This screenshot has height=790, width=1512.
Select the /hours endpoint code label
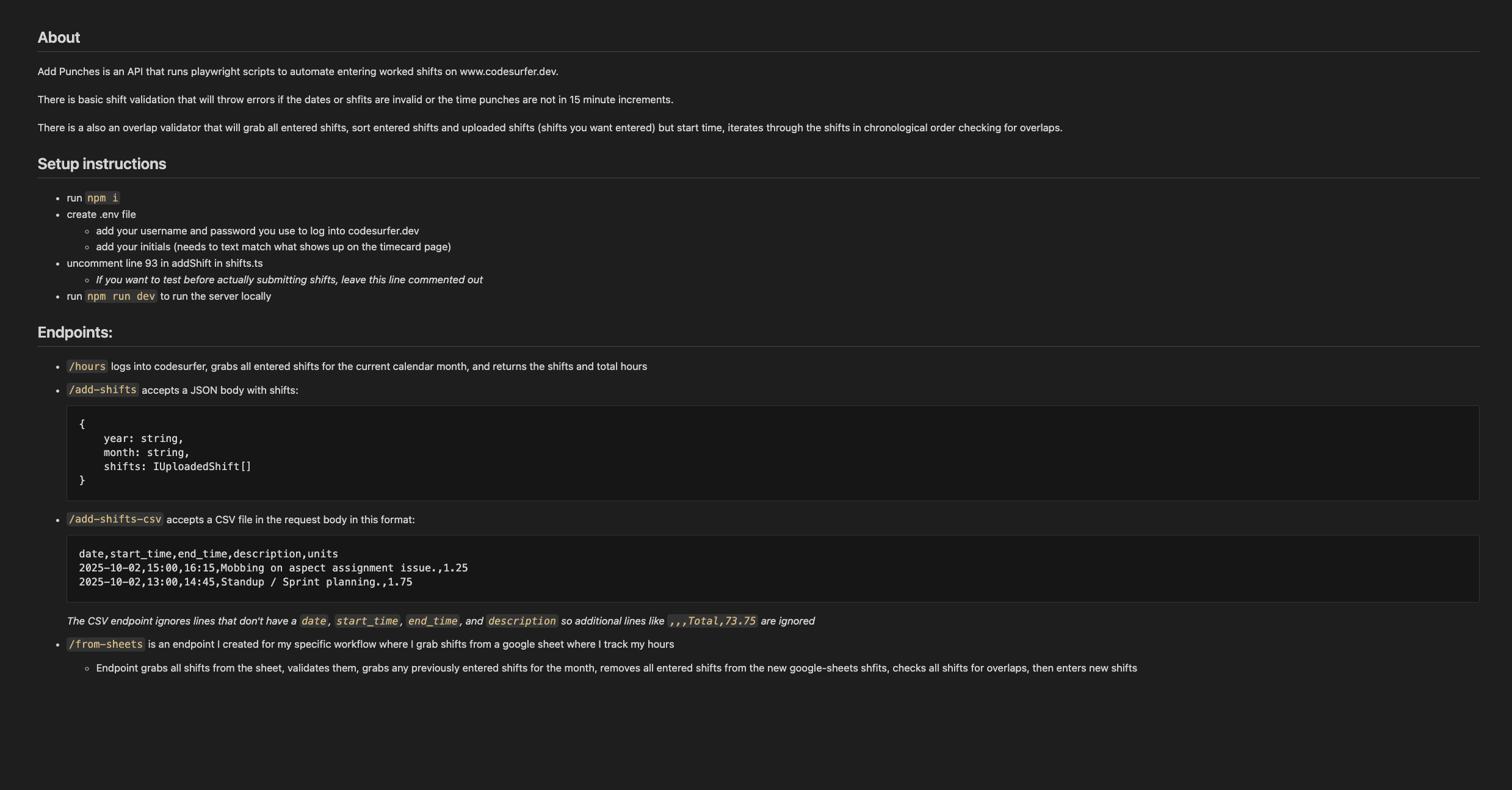coord(87,366)
